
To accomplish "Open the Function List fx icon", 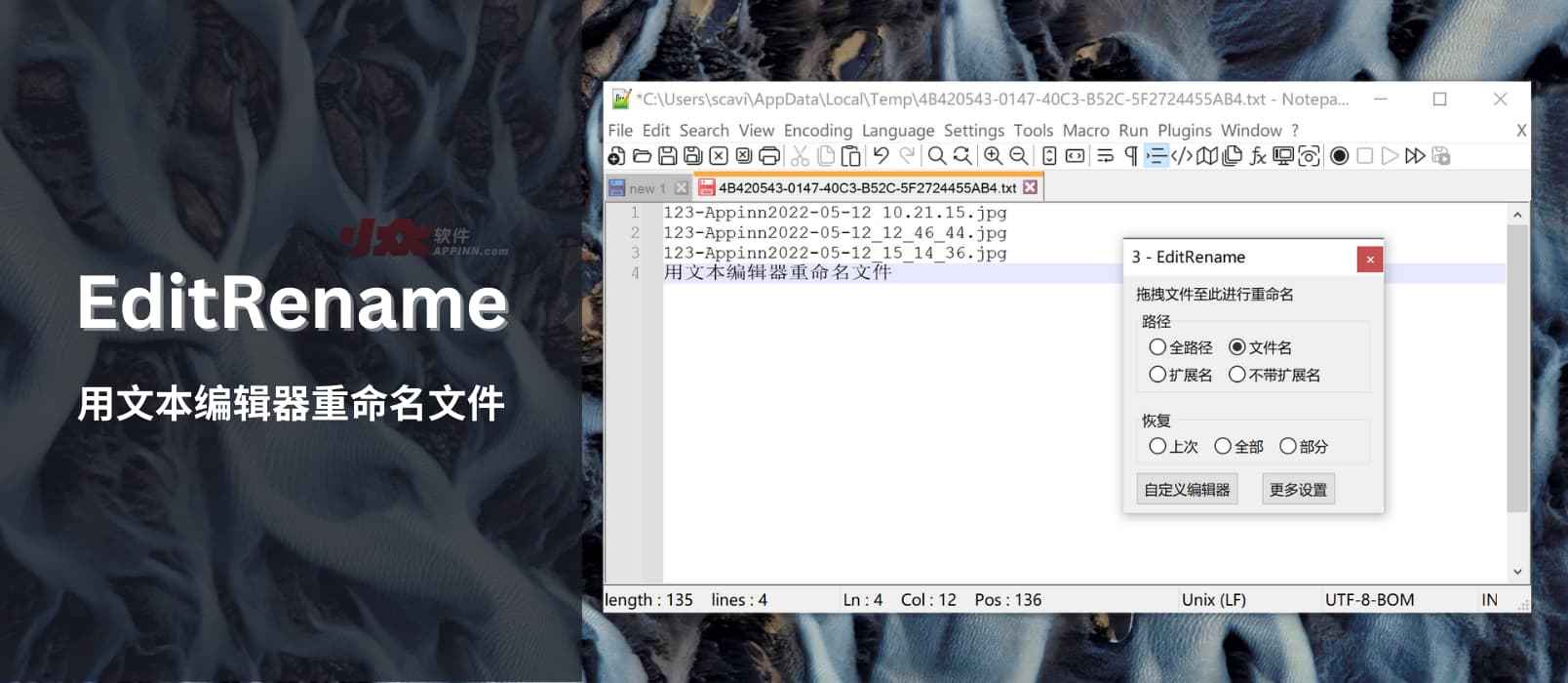I will (1258, 156).
